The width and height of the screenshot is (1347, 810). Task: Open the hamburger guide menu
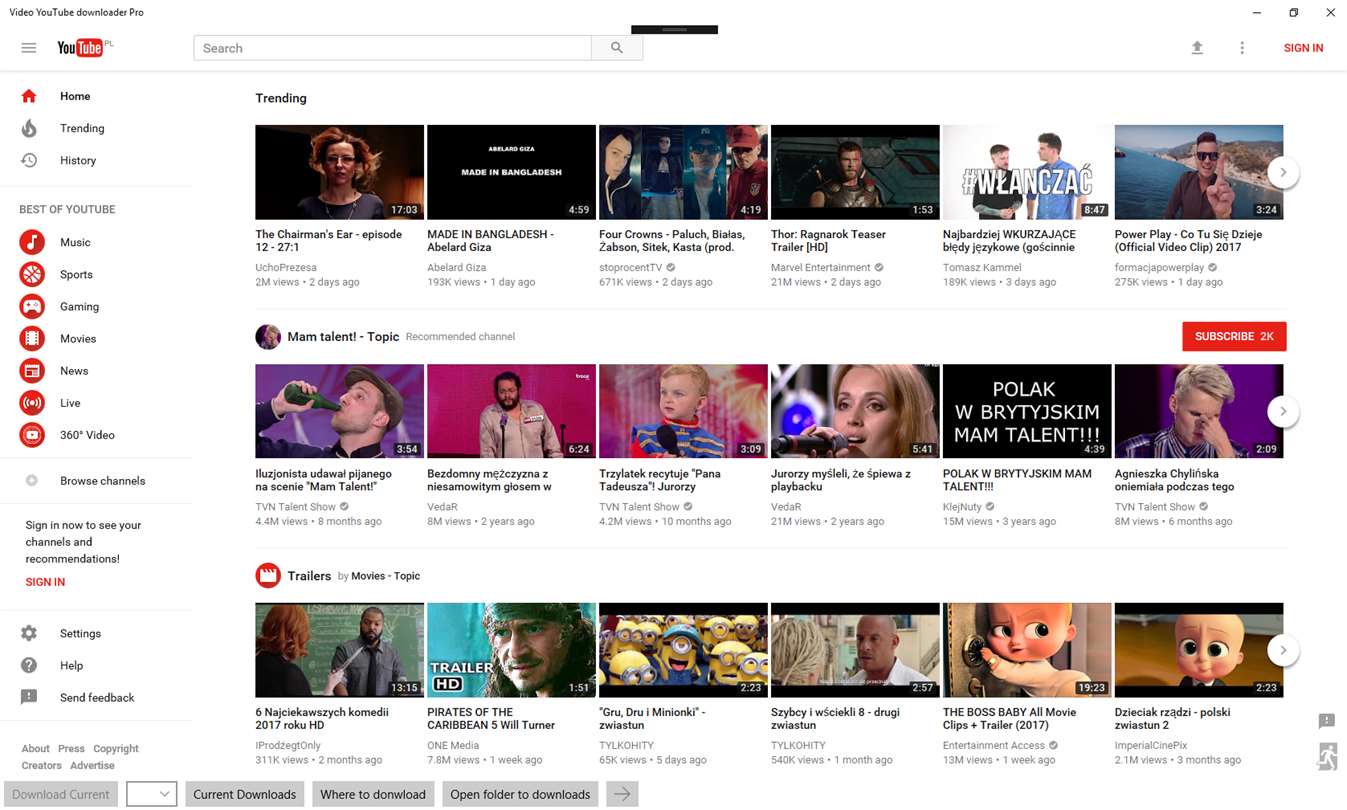pyautogui.click(x=29, y=48)
